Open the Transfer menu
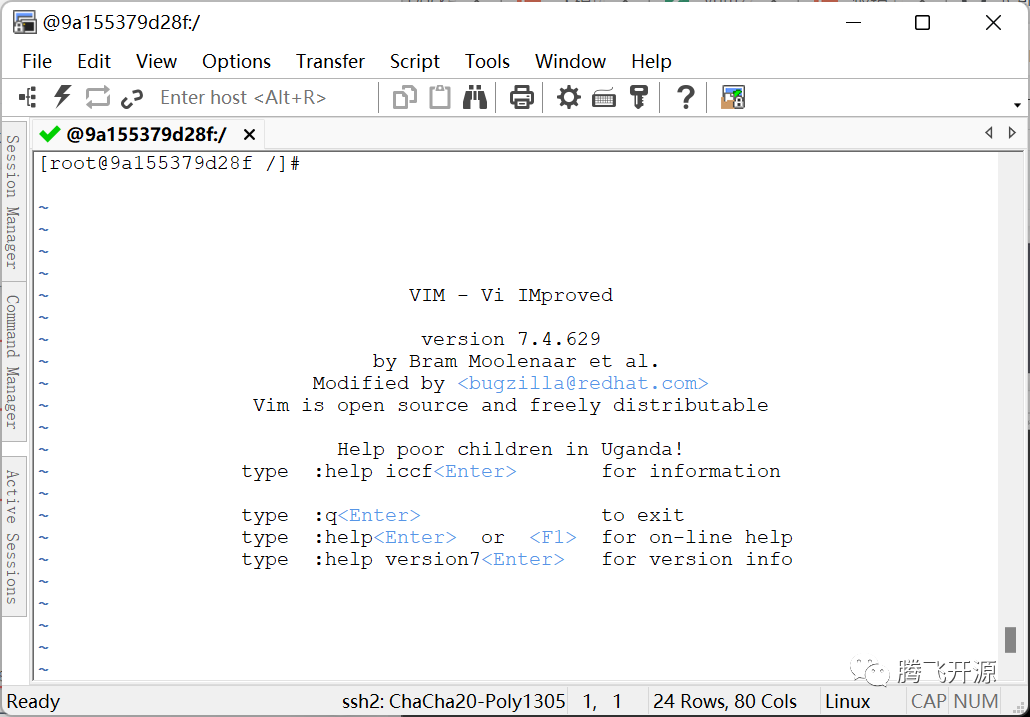The width and height of the screenshot is (1030, 717). (x=330, y=62)
